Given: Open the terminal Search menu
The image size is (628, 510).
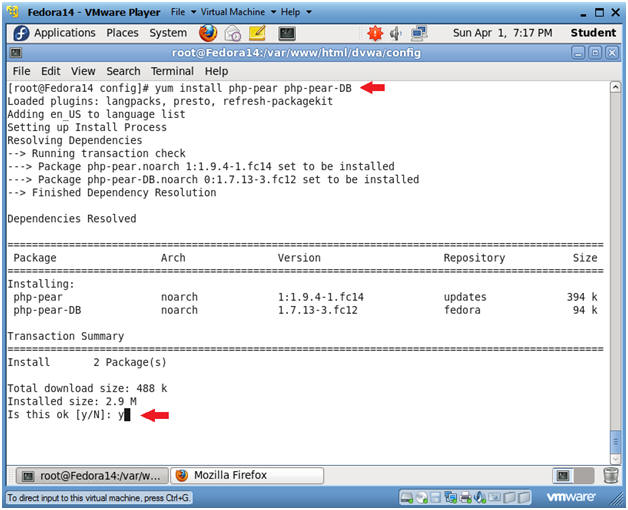Looking at the screenshot, I should click(x=123, y=71).
